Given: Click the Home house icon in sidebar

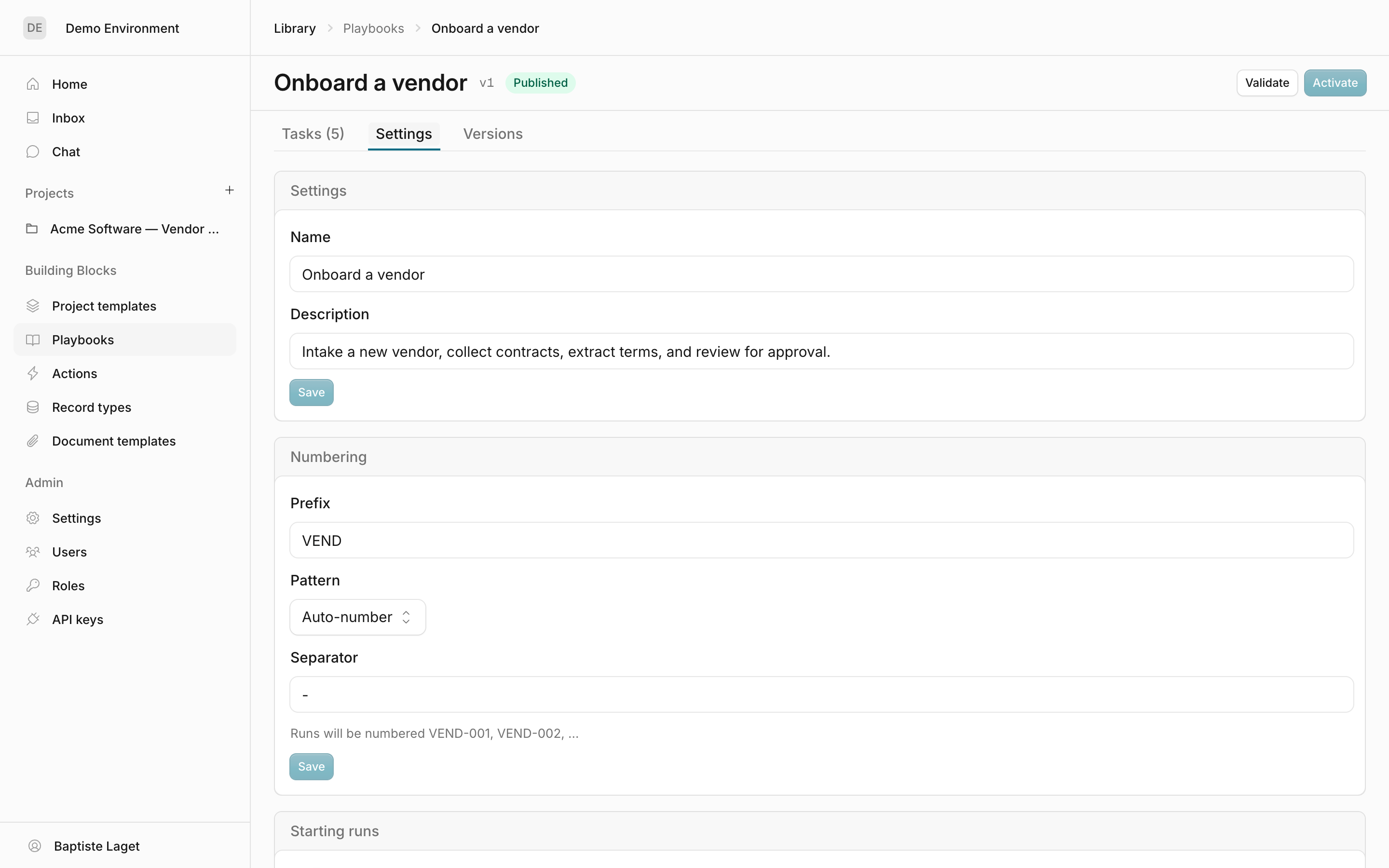Looking at the screenshot, I should click(33, 84).
